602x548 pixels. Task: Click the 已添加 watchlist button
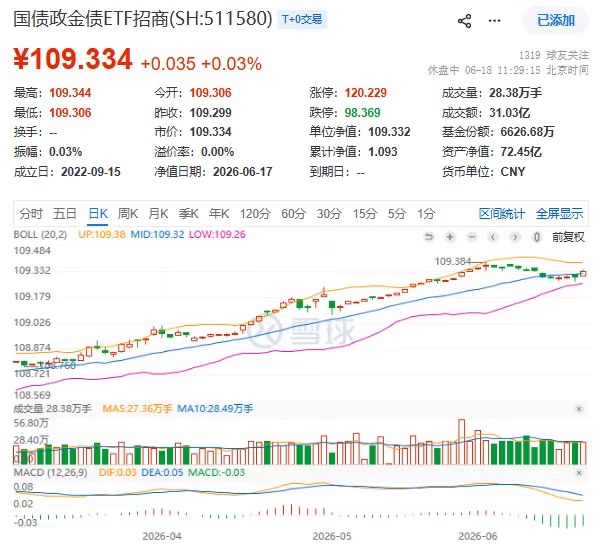tap(556, 20)
